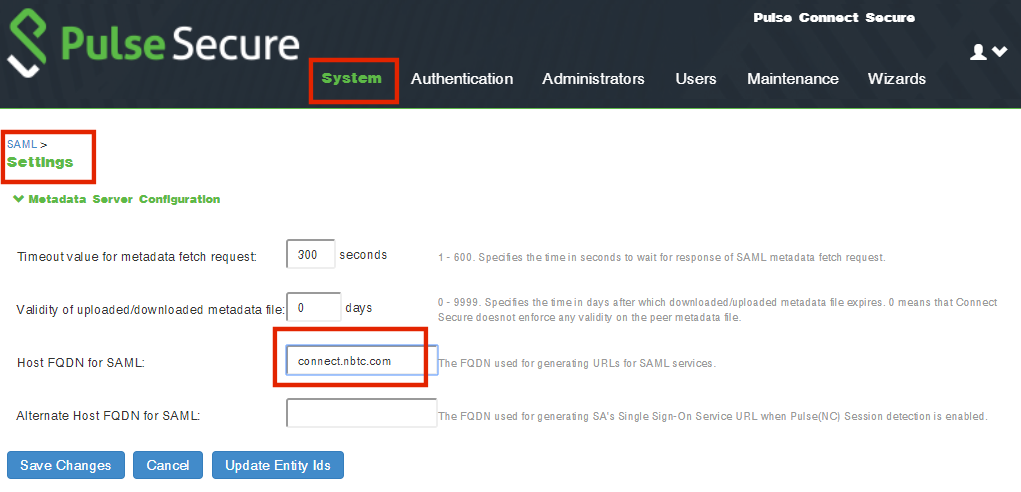Click the 'Pulse Connect Secure' header text
This screenshot has width=1021, height=492.
(834, 18)
